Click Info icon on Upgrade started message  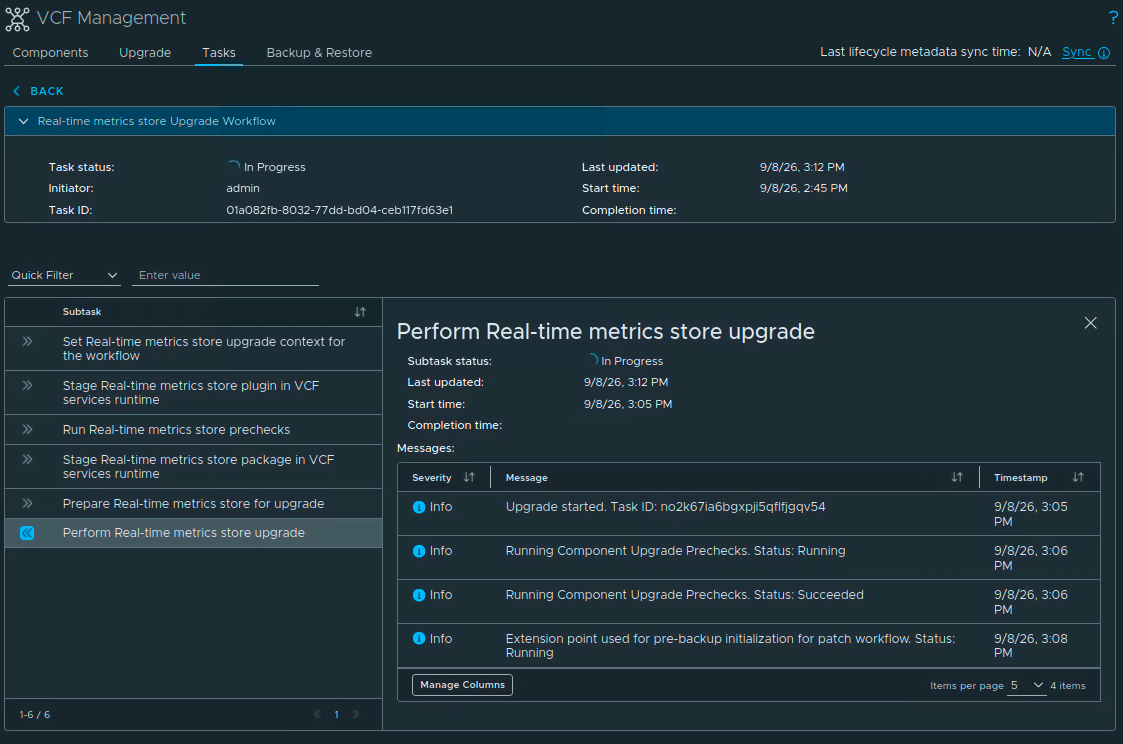tap(419, 507)
